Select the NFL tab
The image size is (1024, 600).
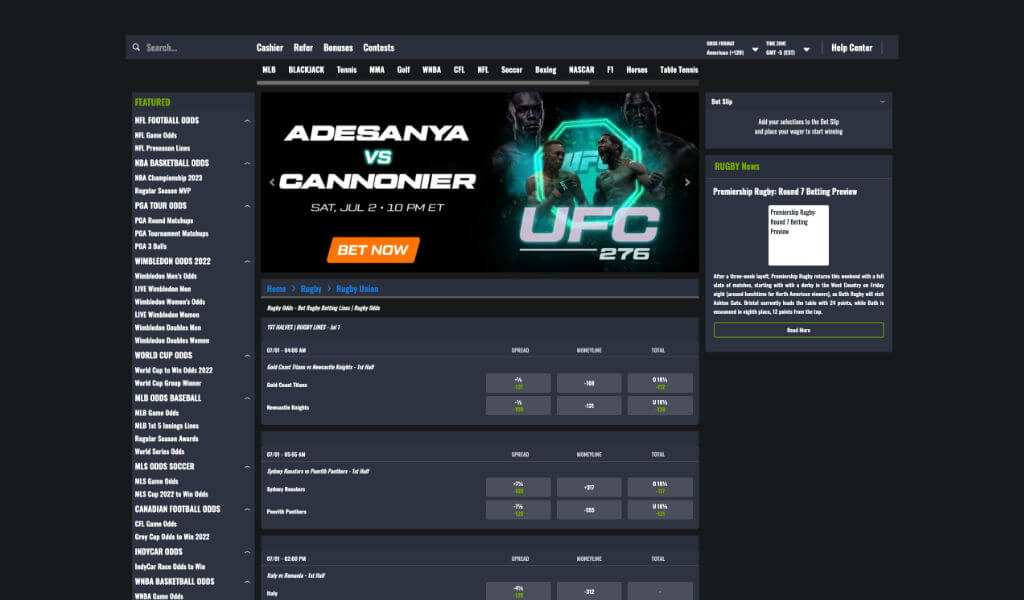coord(483,70)
